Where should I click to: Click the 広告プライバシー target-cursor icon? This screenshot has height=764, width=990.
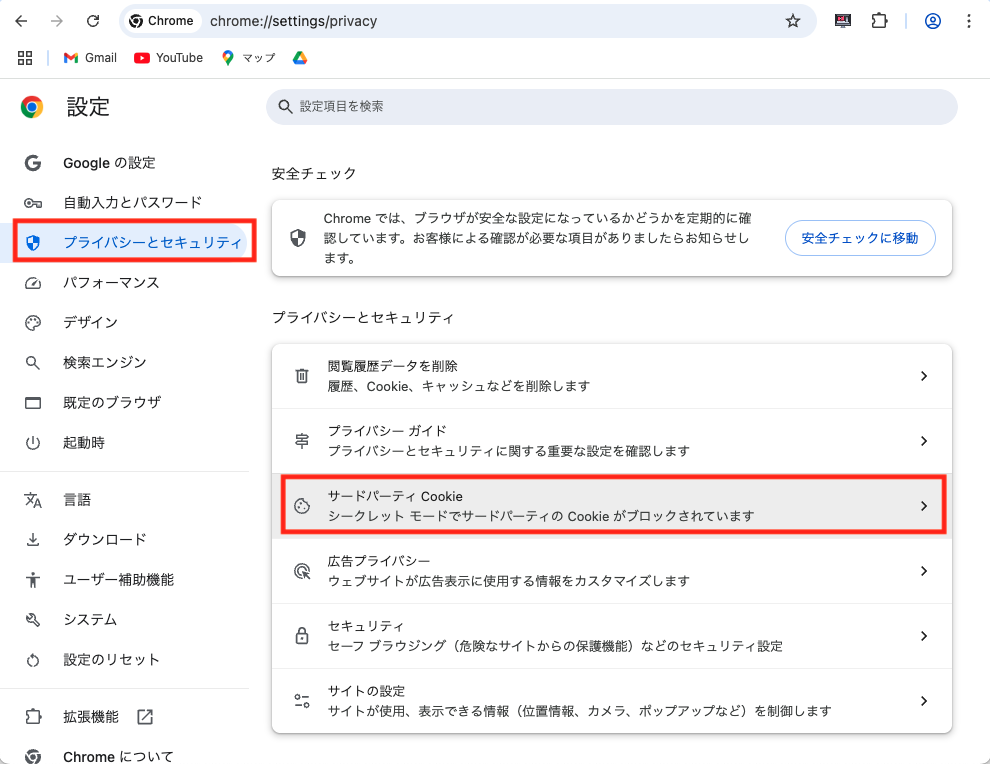[x=302, y=571]
